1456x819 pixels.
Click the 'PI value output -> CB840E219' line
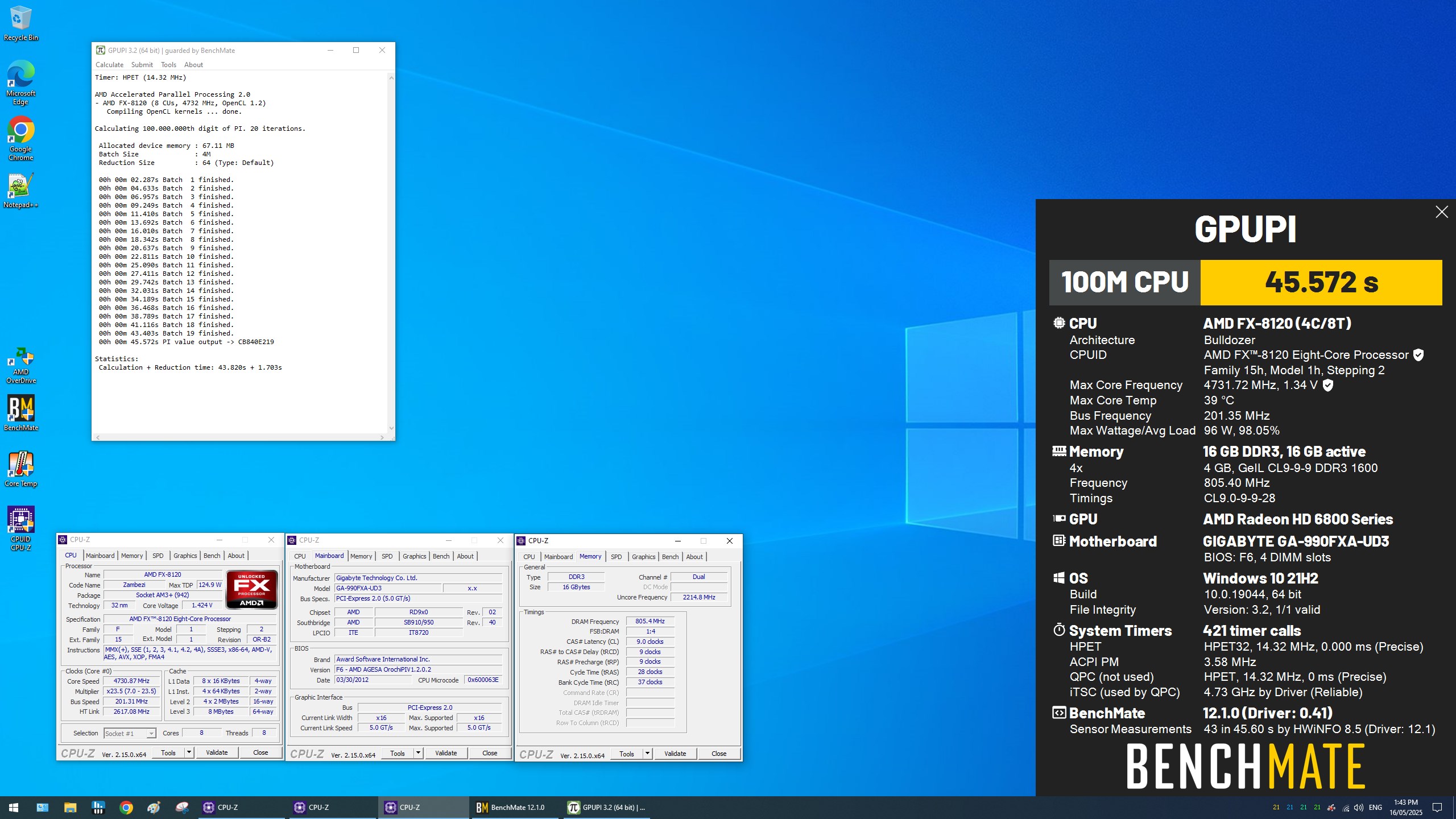pyautogui.click(x=218, y=342)
